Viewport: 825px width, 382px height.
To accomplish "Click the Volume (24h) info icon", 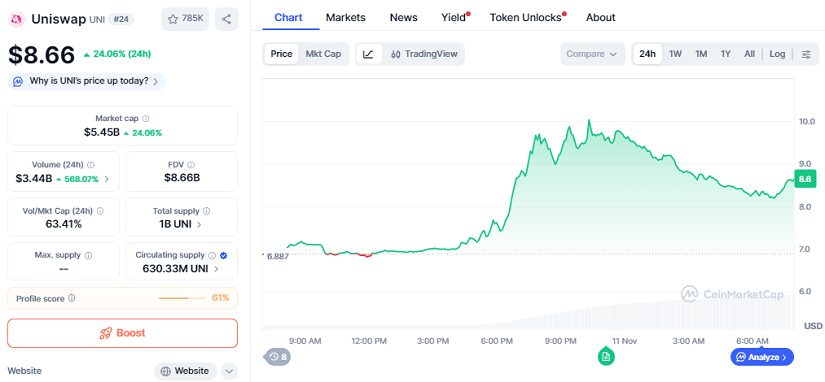I will pos(91,165).
